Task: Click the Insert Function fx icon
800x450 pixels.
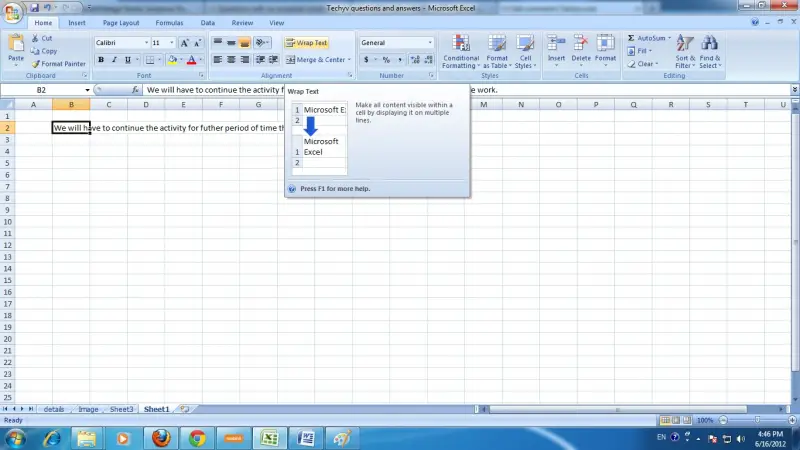Action: click(x=135, y=90)
